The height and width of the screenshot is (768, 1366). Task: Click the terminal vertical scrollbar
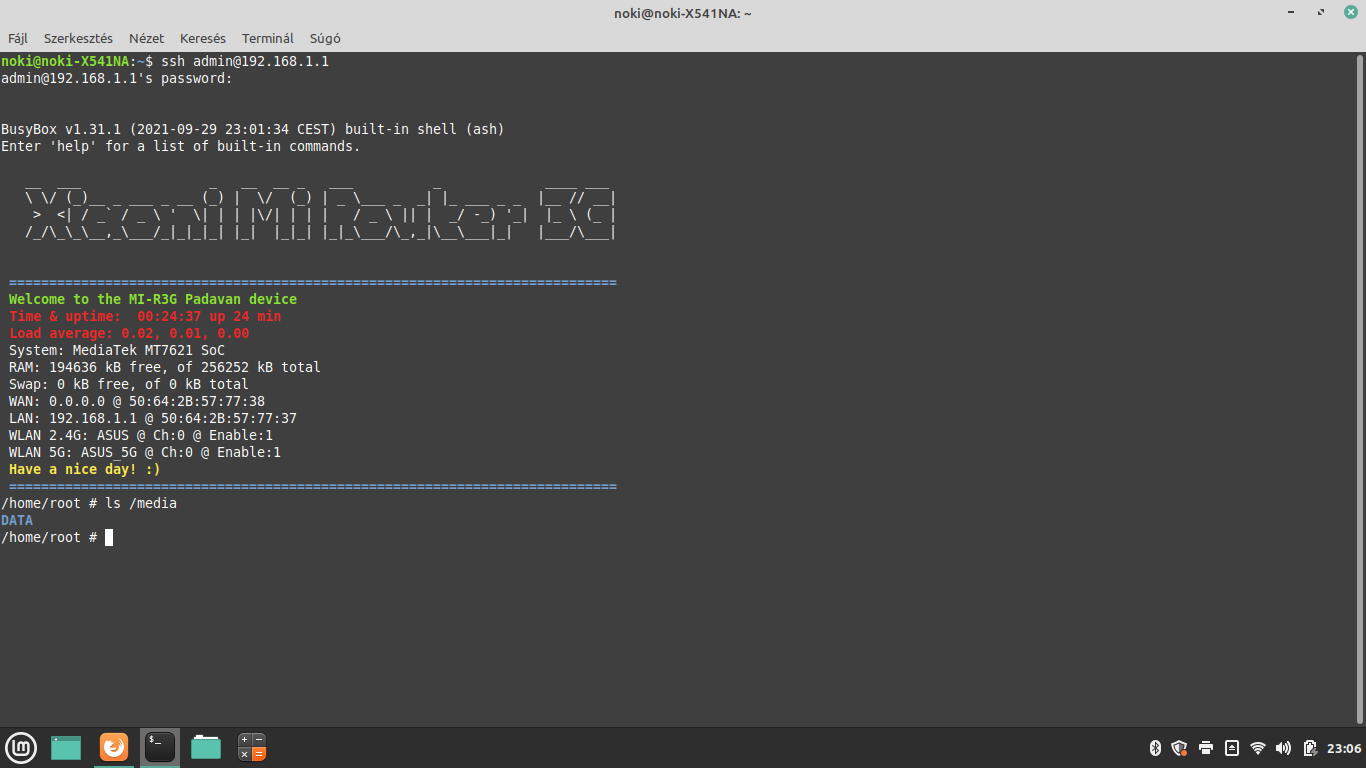[1361, 389]
